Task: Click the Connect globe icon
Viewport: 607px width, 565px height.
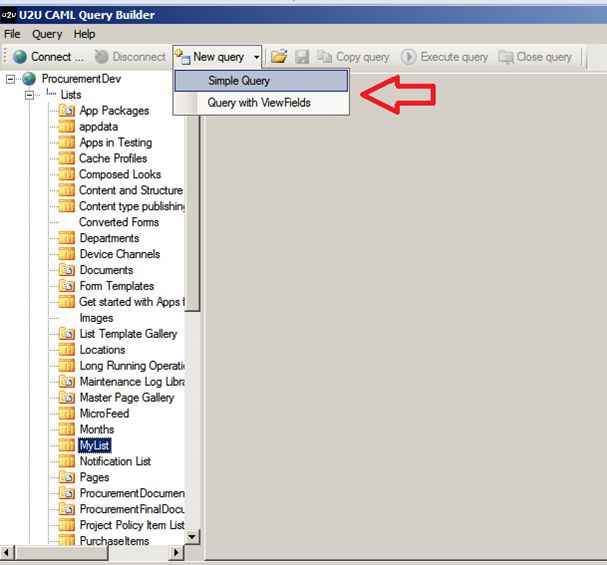Action: (20, 57)
